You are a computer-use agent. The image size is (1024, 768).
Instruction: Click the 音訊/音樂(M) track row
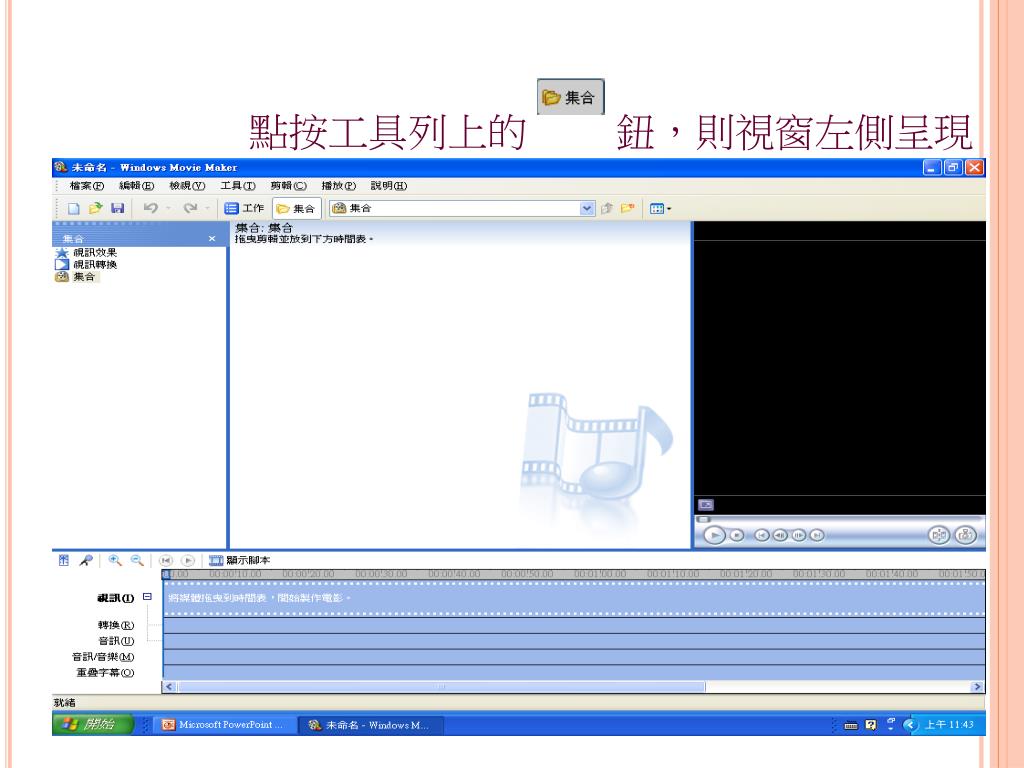574,657
